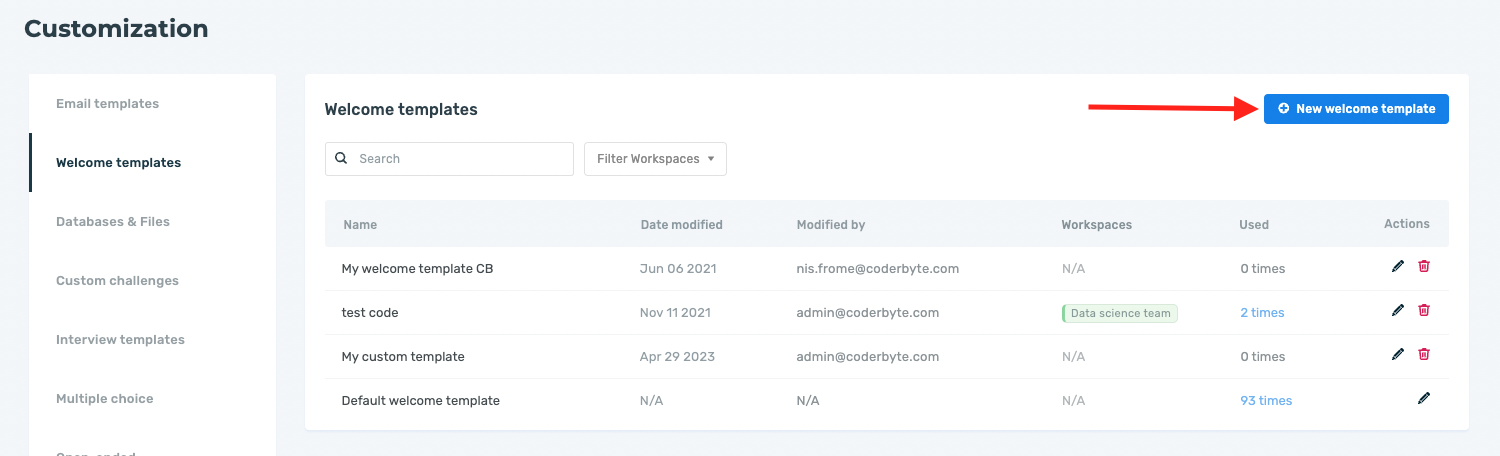Screen dimensions: 1500x456
Task: Delete 'My welcome template CB' via trash icon
Action: [1424, 266]
